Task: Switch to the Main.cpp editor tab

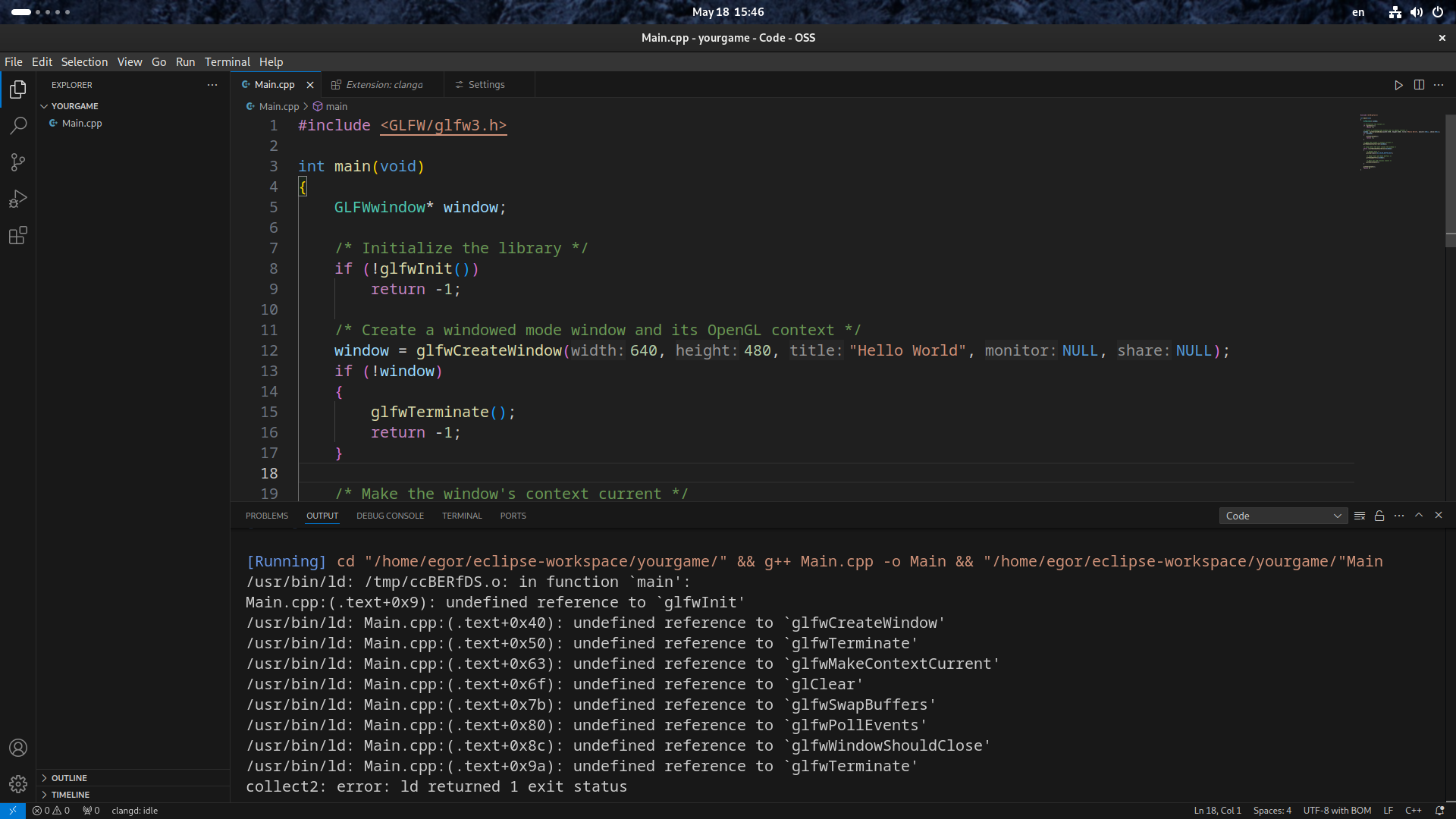Action: [x=275, y=85]
